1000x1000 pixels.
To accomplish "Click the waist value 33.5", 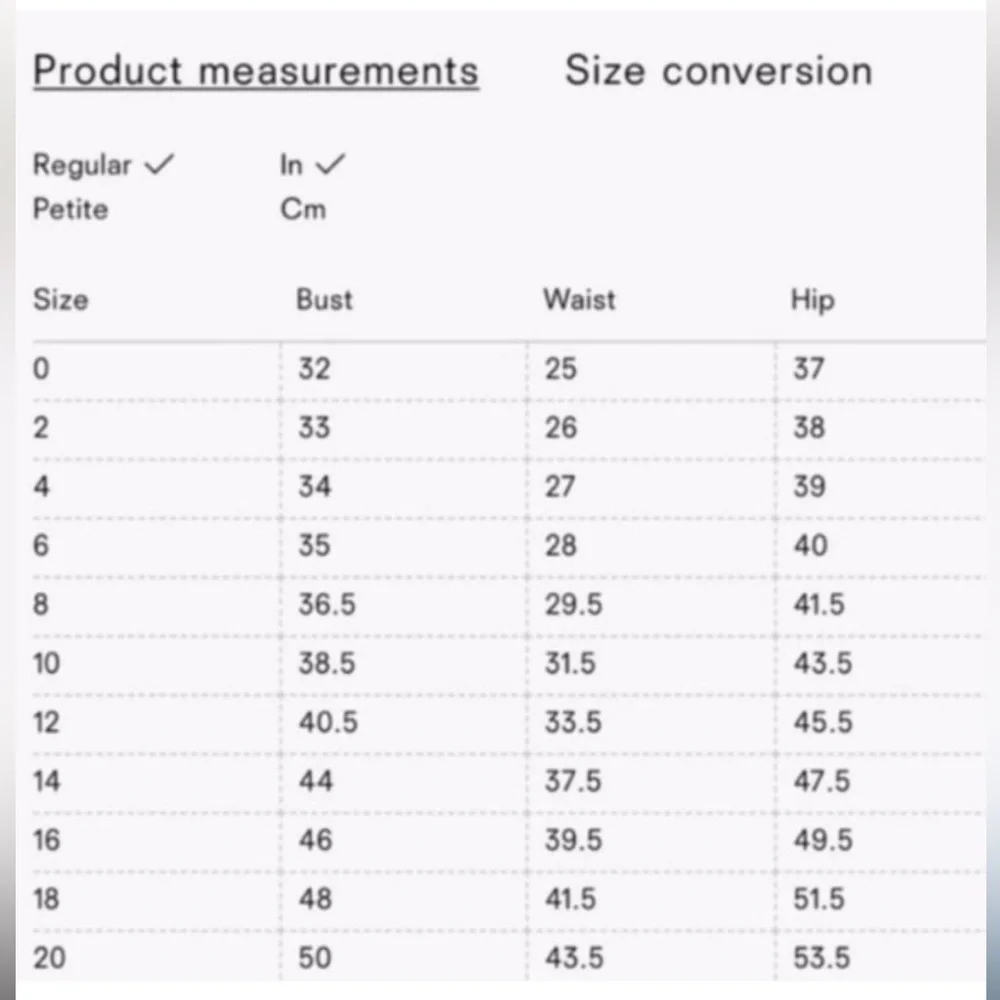I will [573, 722].
